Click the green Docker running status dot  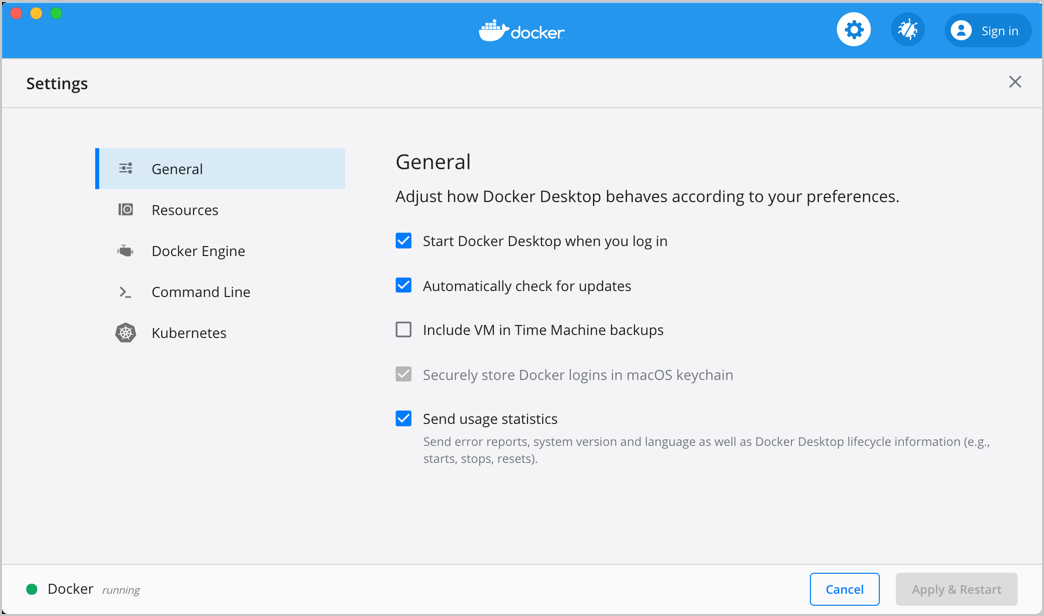pos(32,589)
